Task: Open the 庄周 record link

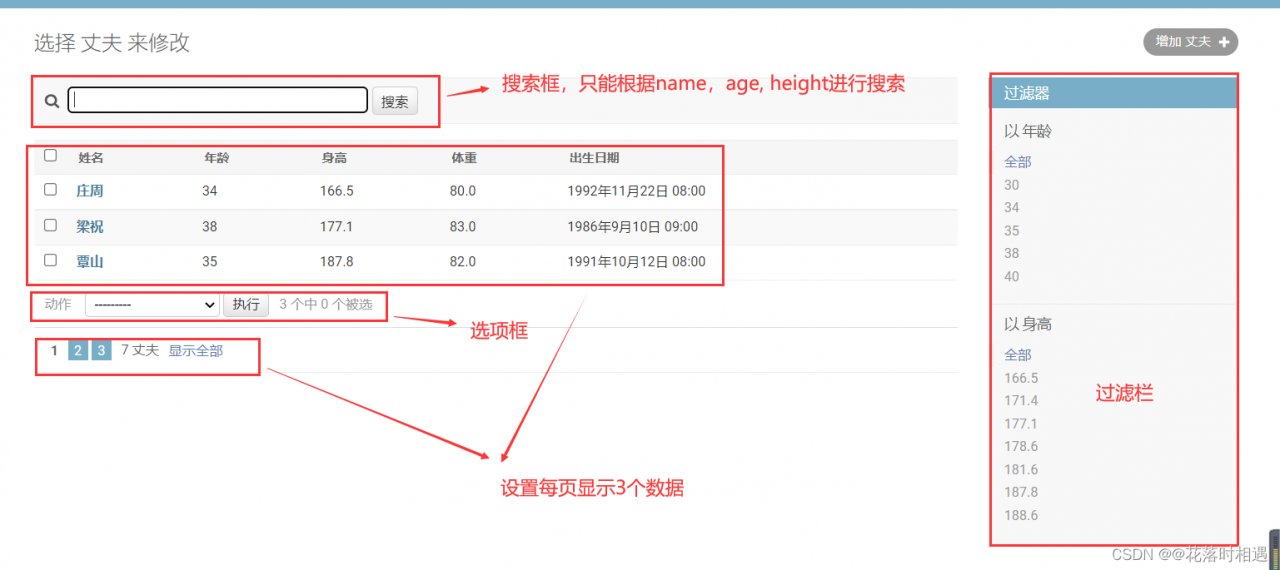Action: [90, 191]
